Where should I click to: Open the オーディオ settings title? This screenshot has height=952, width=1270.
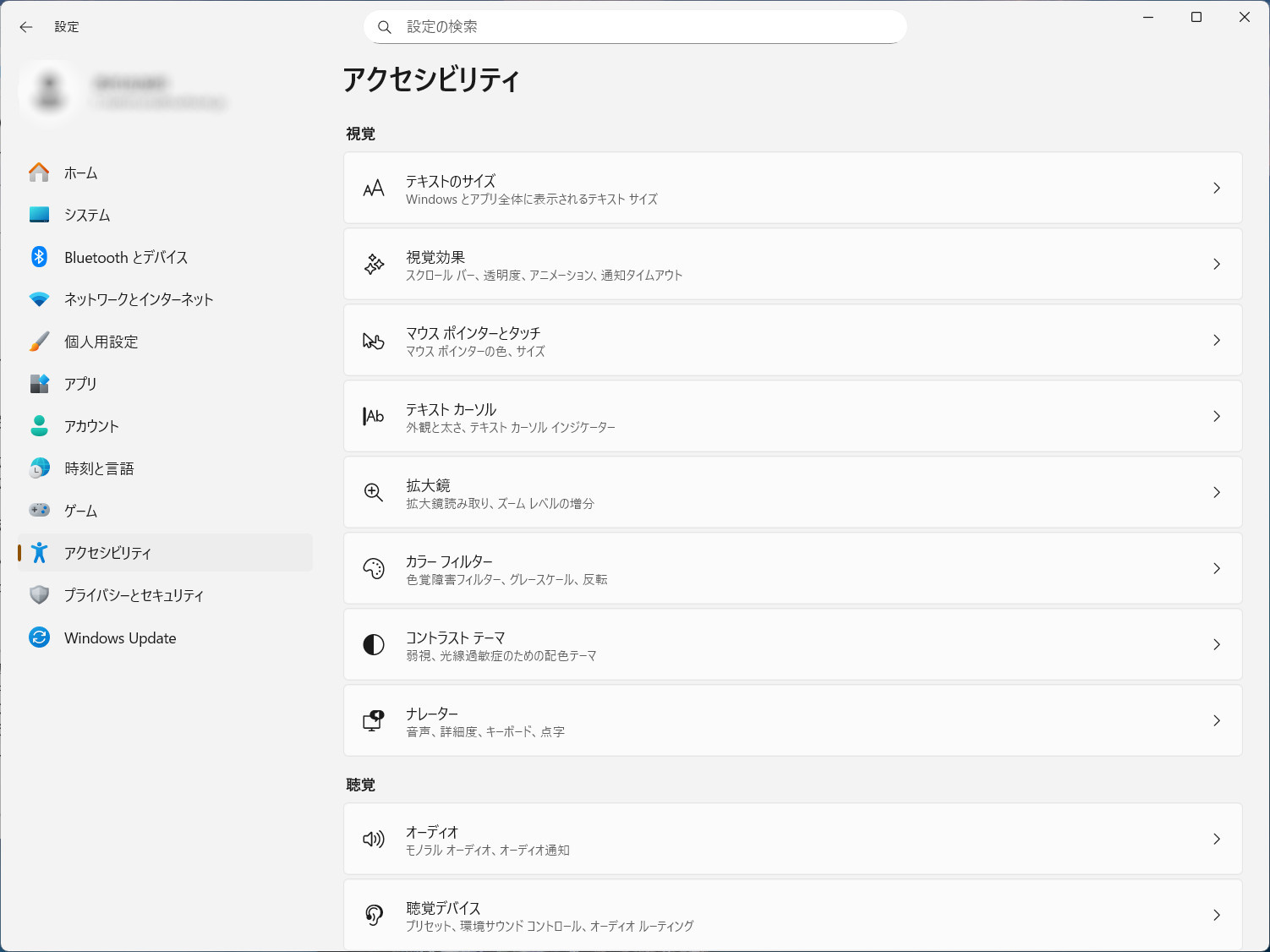click(x=432, y=832)
